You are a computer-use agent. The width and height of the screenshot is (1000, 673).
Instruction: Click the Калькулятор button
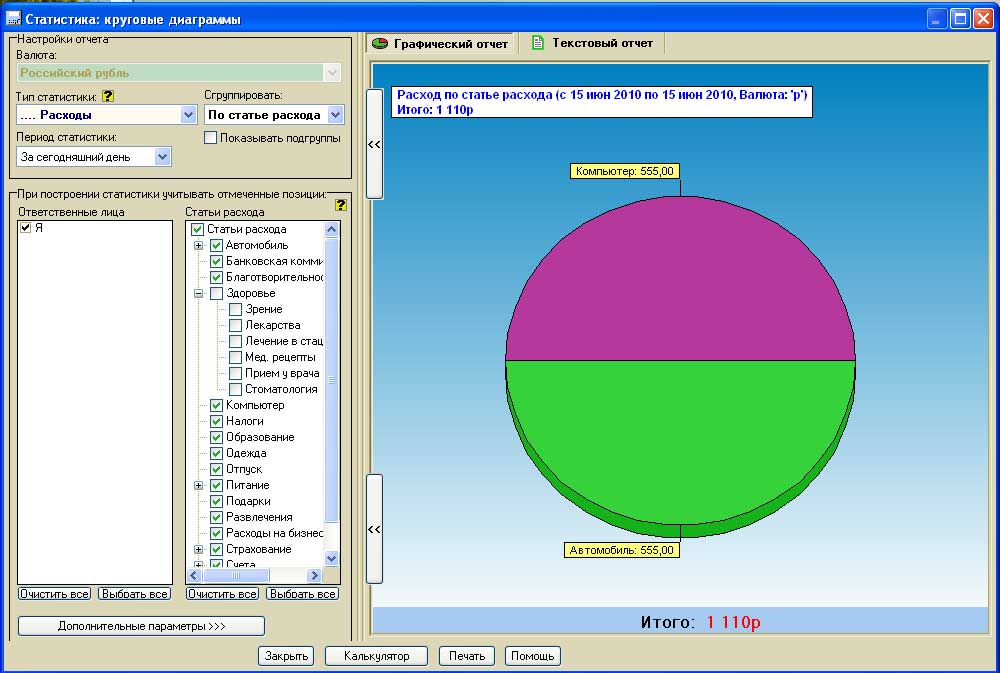click(x=376, y=656)
